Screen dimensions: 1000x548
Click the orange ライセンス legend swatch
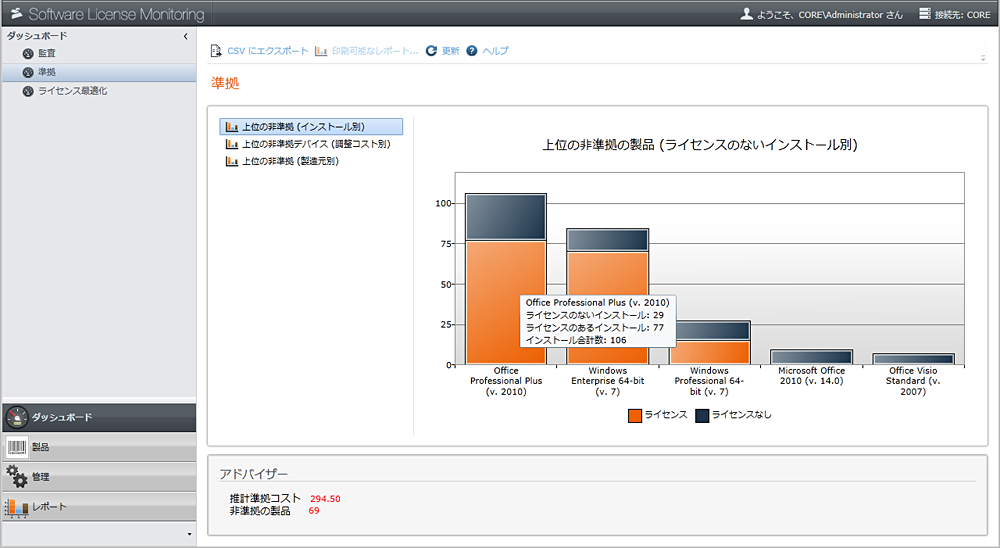point(635,415)
